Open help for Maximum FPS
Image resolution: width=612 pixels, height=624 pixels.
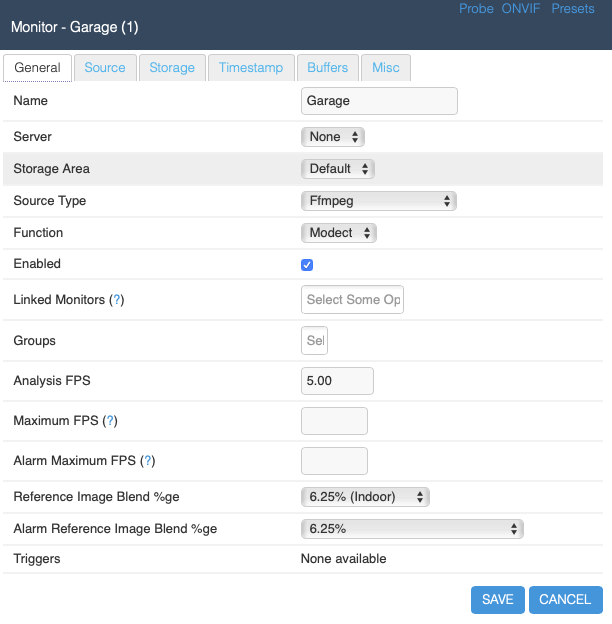[110, 421]
